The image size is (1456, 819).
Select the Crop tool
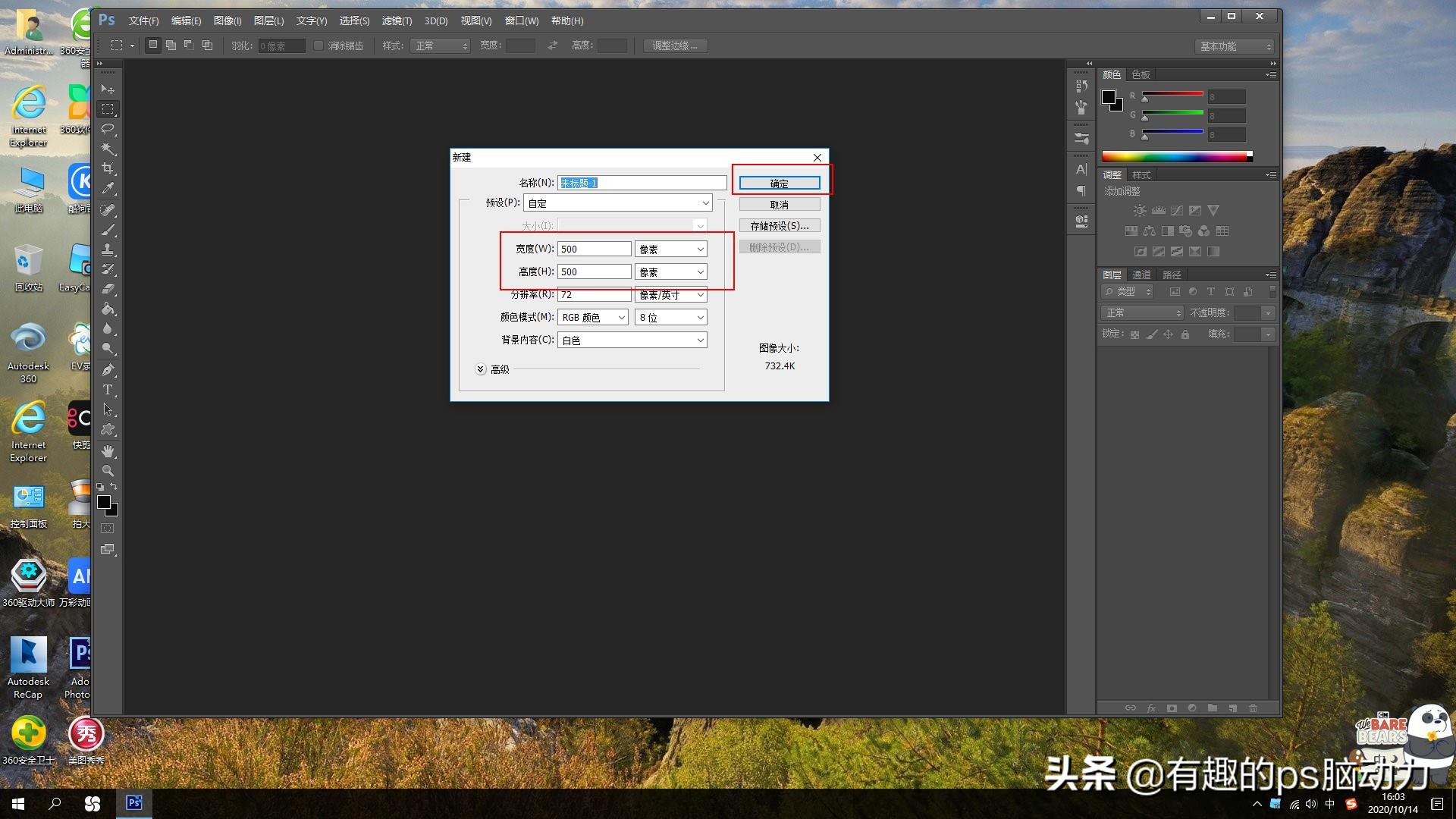pyautogui.click(x=108, y=168)
